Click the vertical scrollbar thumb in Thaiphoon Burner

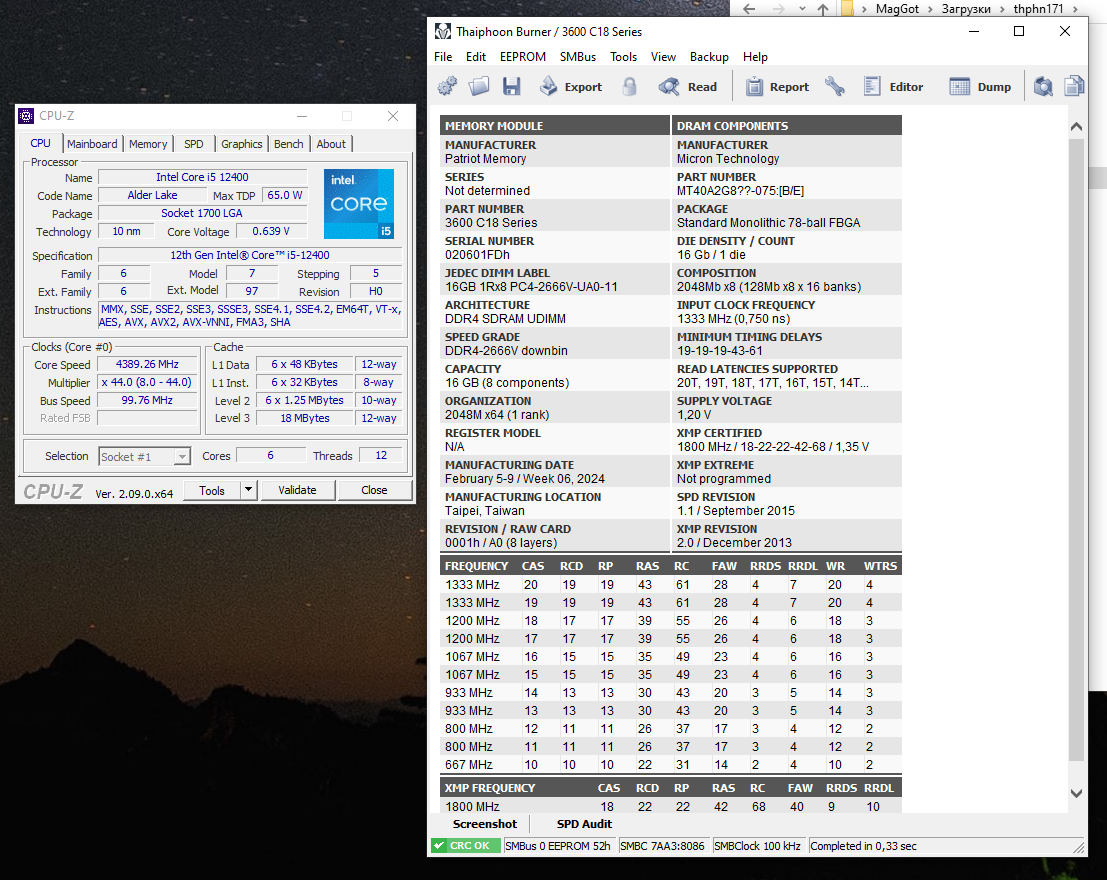(x=1076, y=450)
